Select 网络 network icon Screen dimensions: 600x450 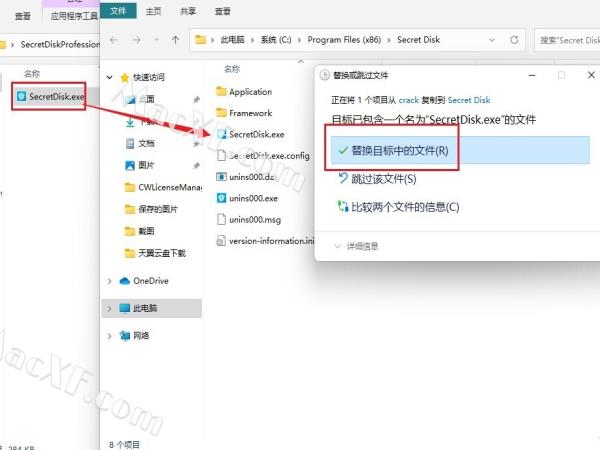[x=125, y=336]
